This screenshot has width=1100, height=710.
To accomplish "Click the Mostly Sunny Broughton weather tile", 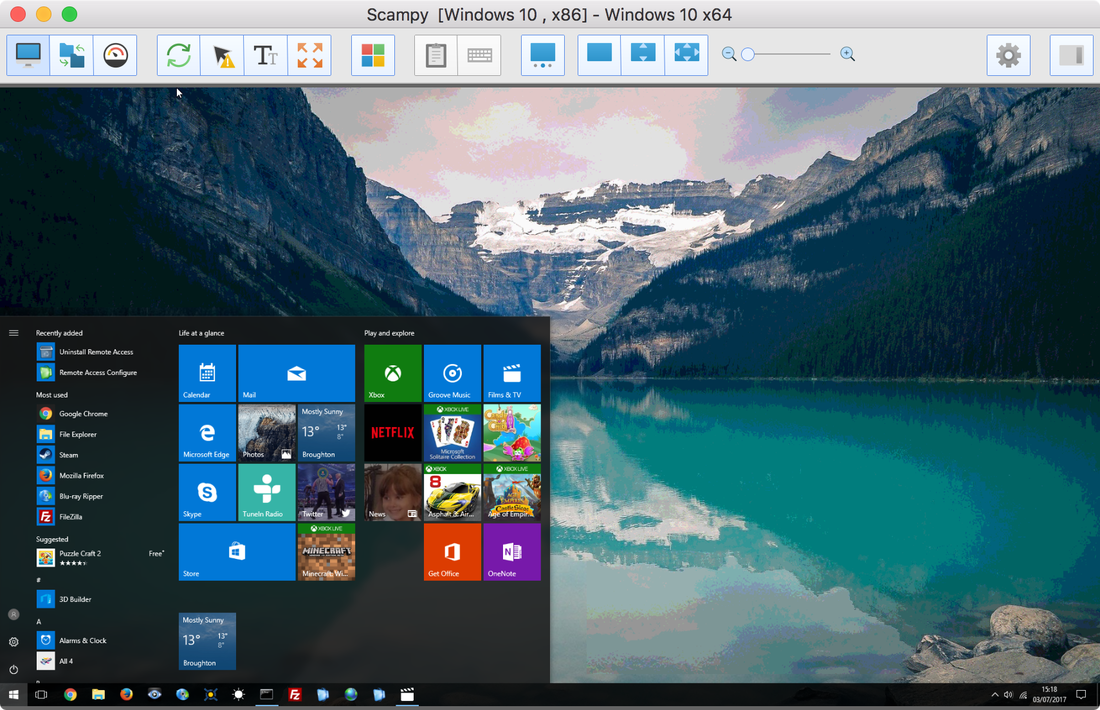I will point(326,432).
